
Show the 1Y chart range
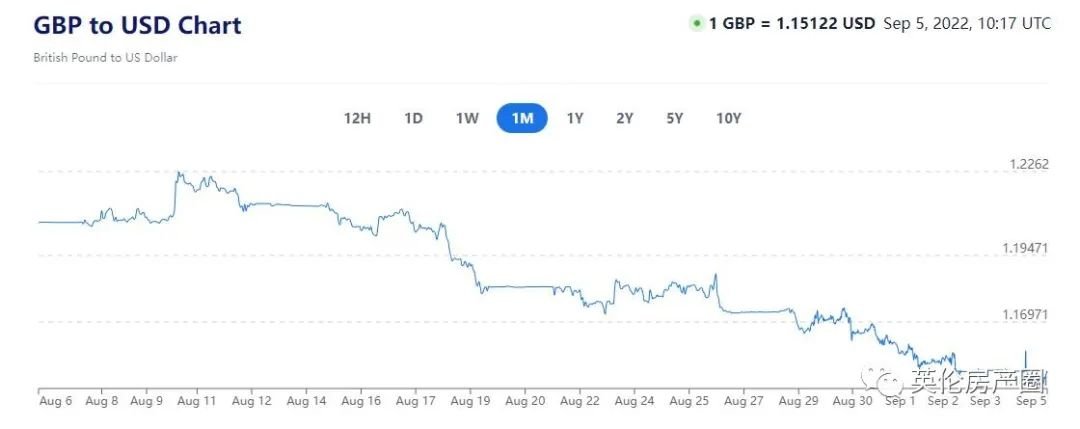[575, 118]
